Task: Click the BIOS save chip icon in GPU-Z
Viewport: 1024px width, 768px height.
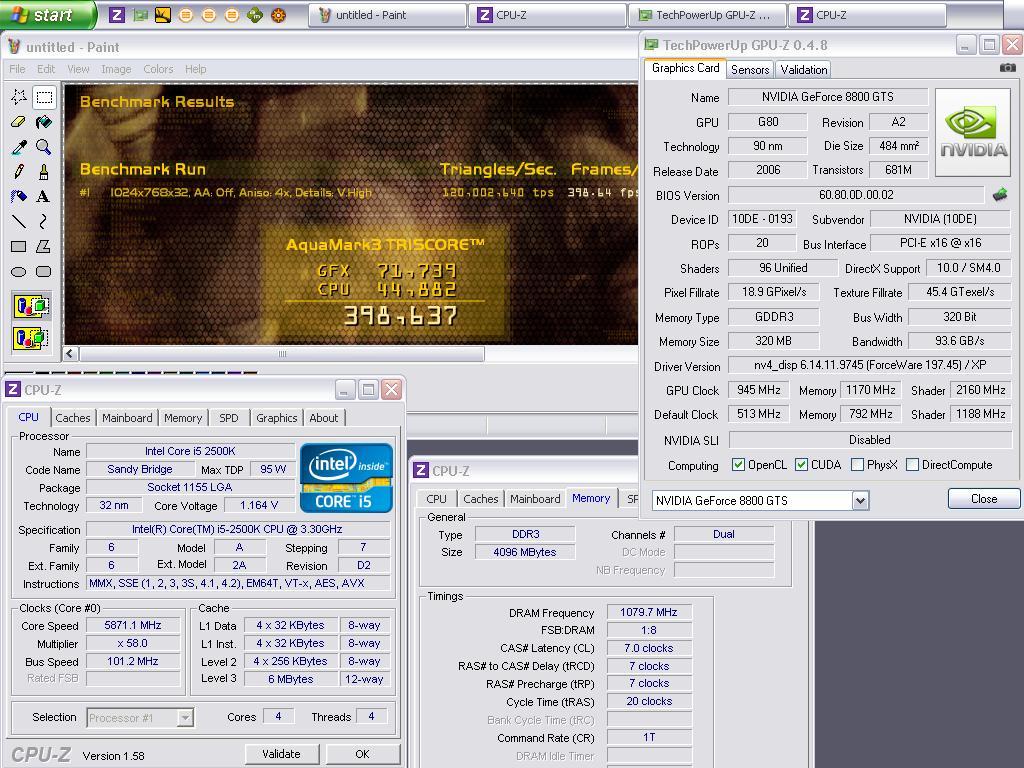Action: 1000,195
